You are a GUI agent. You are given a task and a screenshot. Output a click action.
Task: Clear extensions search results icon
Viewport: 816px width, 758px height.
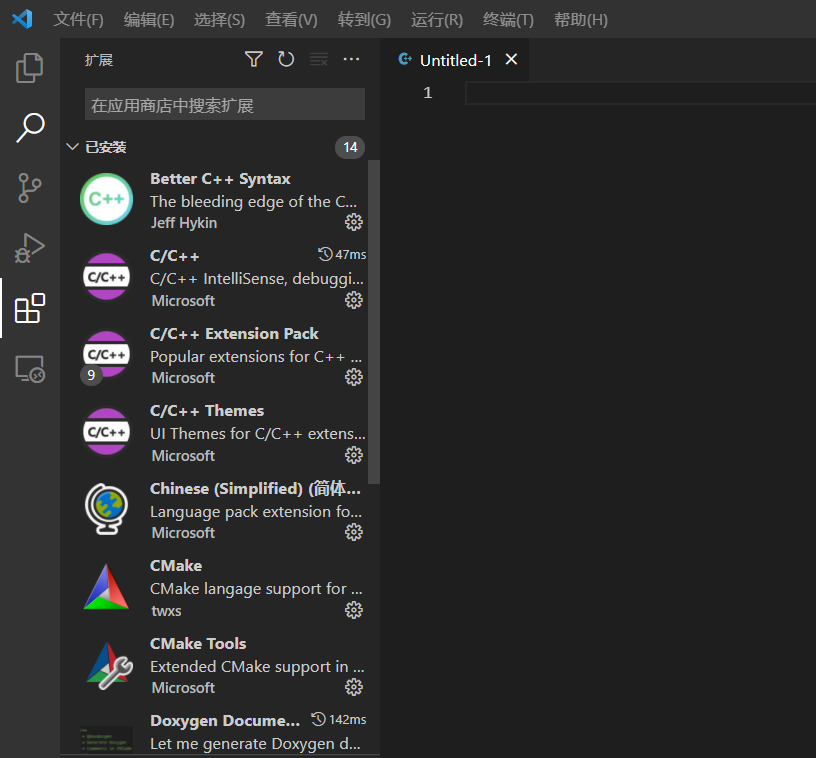pyautogui.click(x=318, y=59)
